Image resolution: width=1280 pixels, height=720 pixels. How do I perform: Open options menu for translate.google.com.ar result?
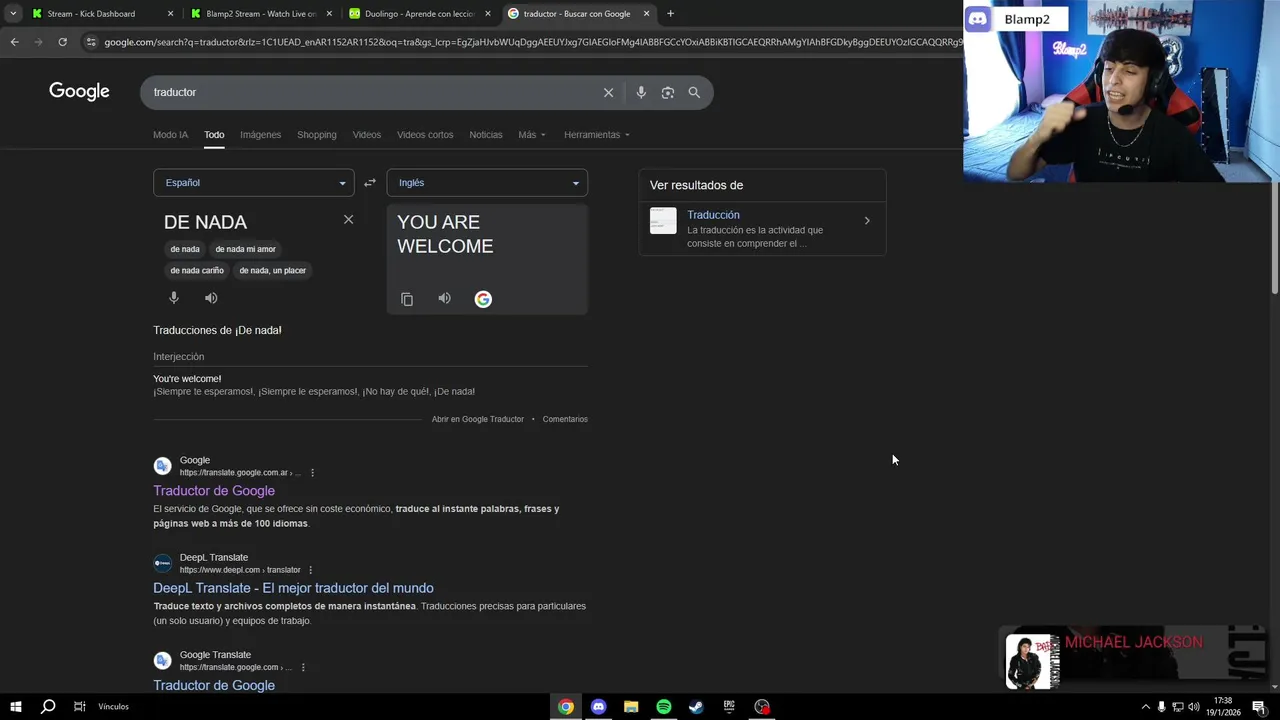pos(312,473)
